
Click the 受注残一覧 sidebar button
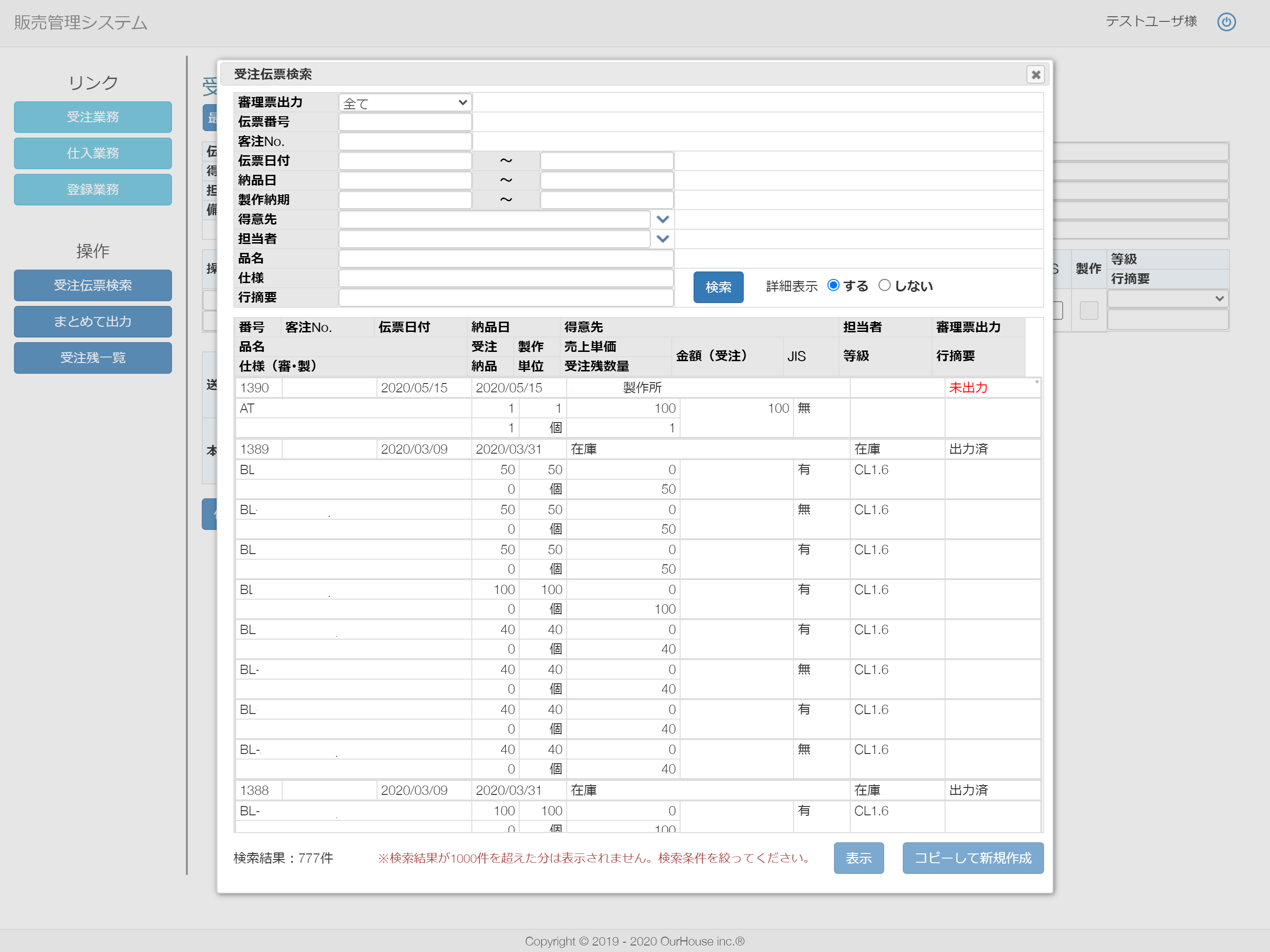click(x=93, y=358)
